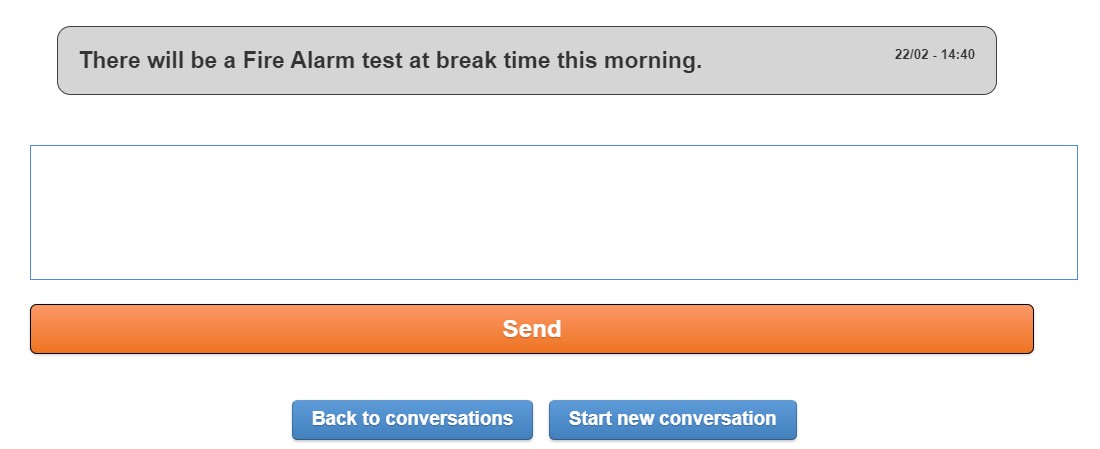Click the word Send on orange bar
1100x449 pixels.
pyautogui.click(x=531, y=329)
